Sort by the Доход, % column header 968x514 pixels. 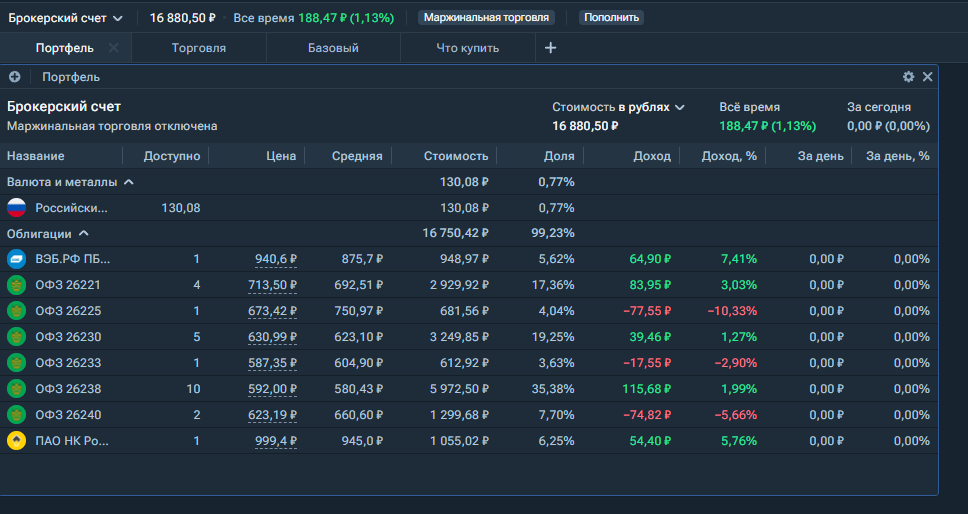click(729, 156)
